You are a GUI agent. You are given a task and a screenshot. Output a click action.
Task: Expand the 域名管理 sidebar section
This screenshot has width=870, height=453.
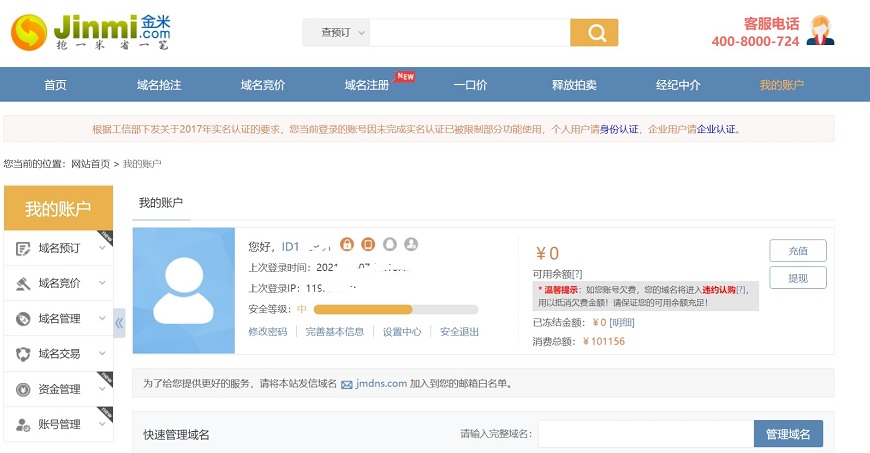click(x=59, y=319)
